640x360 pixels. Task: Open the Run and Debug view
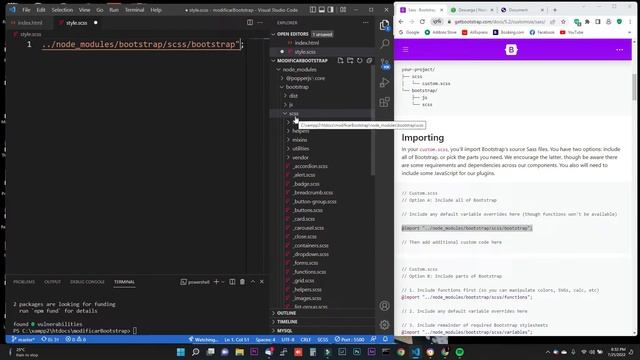(x=384, y=82)
